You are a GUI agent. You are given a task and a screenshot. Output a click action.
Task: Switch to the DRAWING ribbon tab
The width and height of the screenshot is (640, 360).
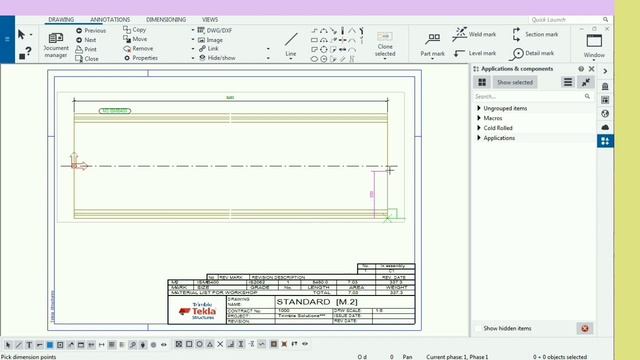point(61,20)
